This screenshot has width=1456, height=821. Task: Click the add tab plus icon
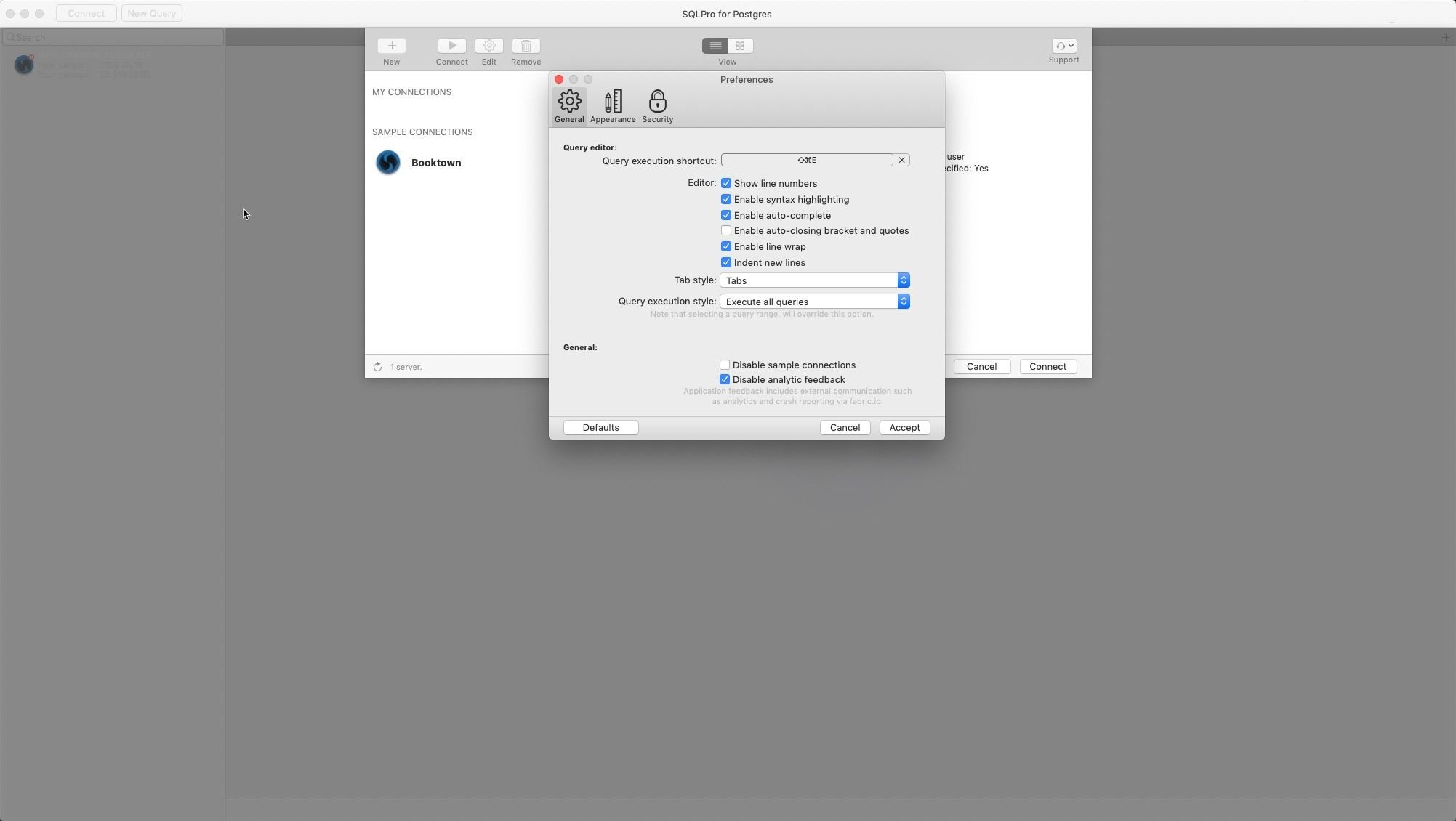[1445, 37]
